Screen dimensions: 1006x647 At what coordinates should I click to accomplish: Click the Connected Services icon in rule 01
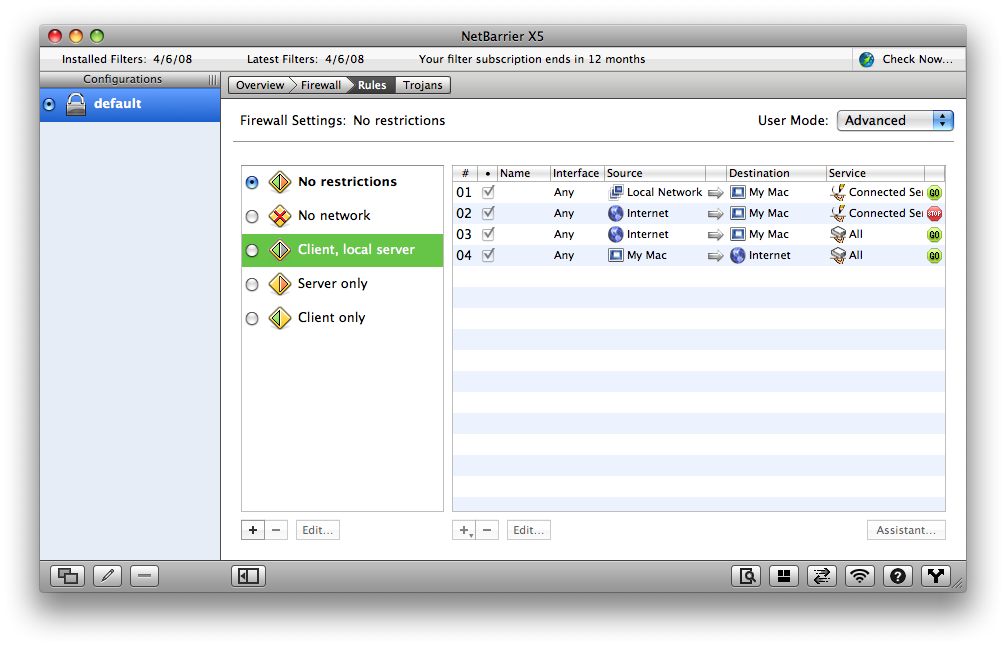(837, 192)
